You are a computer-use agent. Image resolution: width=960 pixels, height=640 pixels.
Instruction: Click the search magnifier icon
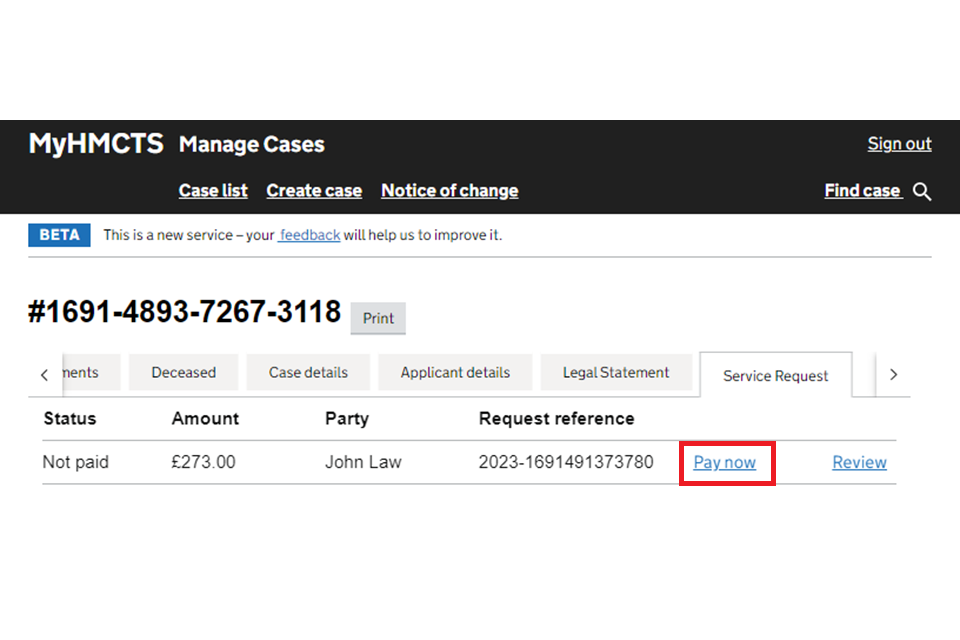tap(922, 192)
